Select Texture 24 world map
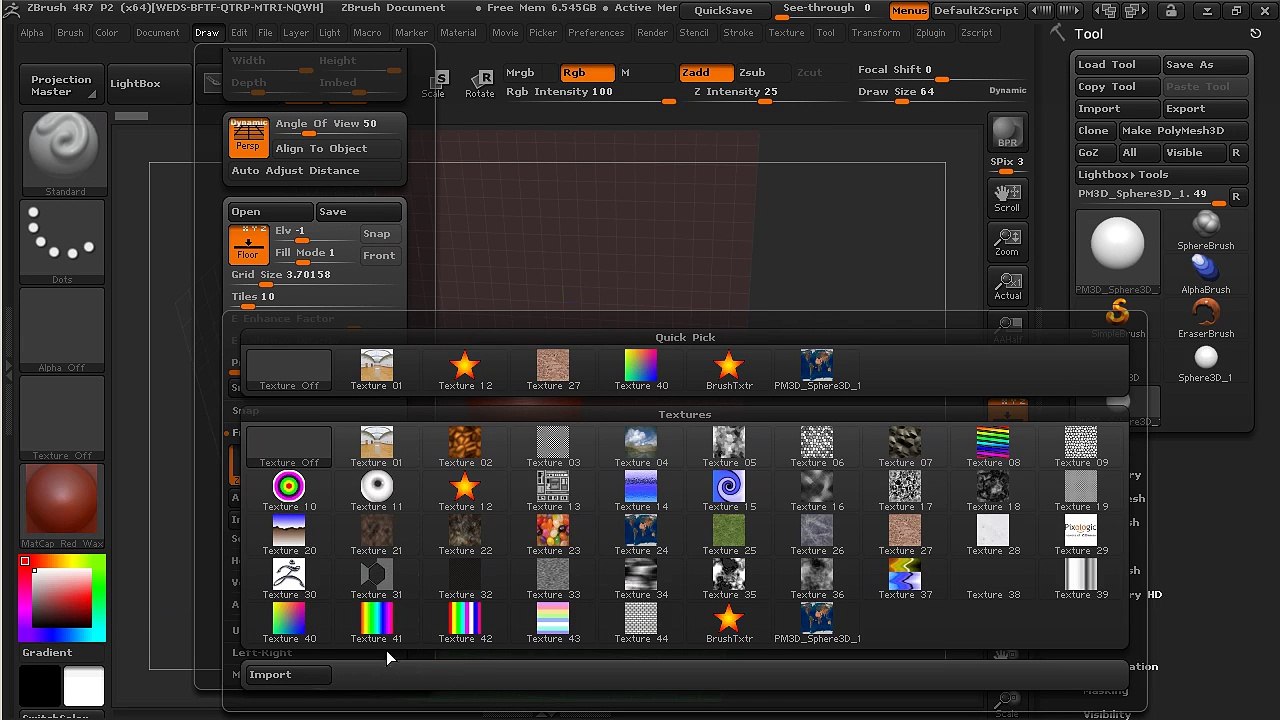1280x720 pixels. tap(641, 535)
